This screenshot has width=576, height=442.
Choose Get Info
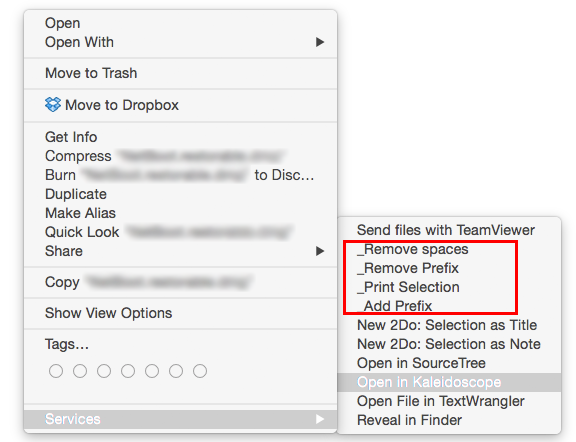click(71, 137)
